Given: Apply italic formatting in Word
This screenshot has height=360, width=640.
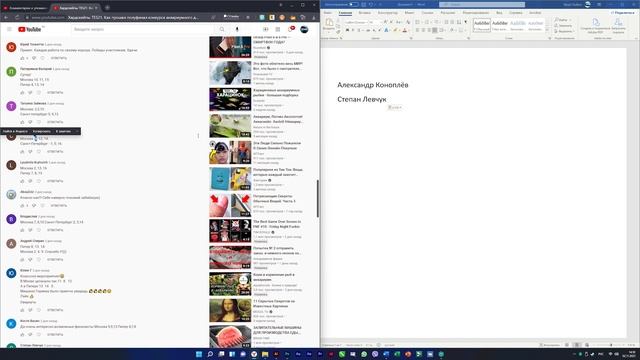Looking at the screenshot, I should point(353,30).
